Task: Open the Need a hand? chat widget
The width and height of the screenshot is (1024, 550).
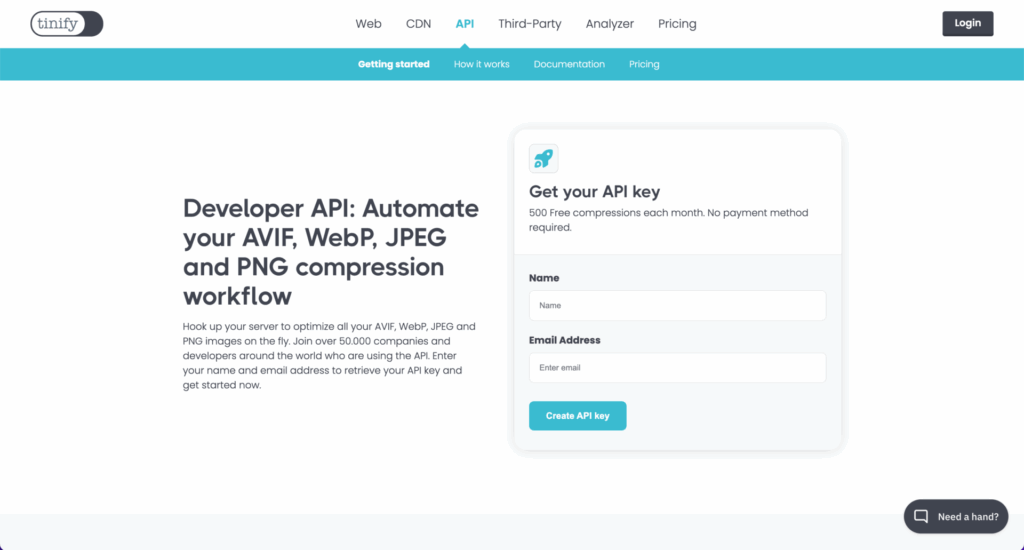Action: click(x=956, y=517)
